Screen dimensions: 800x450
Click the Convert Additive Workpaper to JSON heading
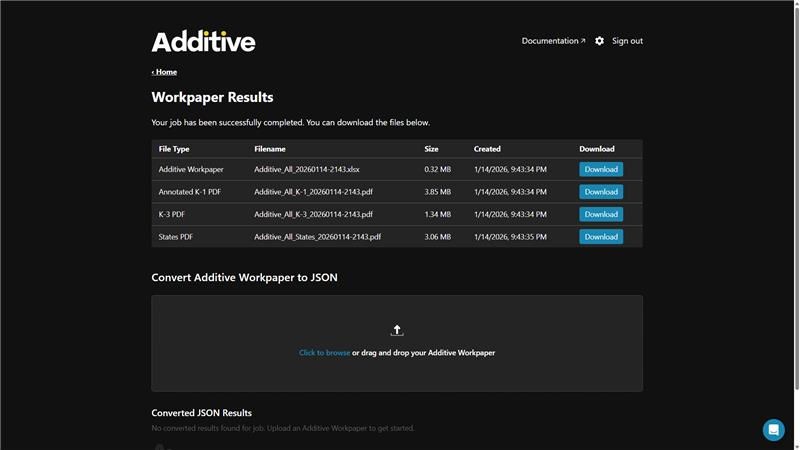coord(244,278)
